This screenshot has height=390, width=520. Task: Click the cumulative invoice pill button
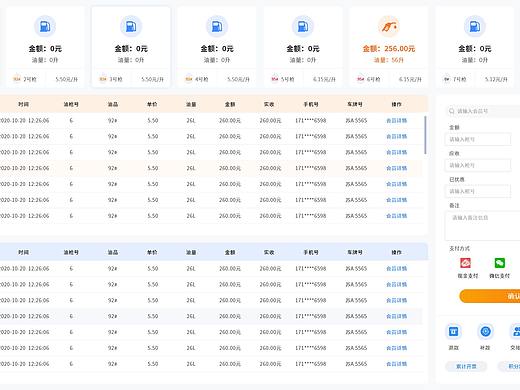pos(466,366)
